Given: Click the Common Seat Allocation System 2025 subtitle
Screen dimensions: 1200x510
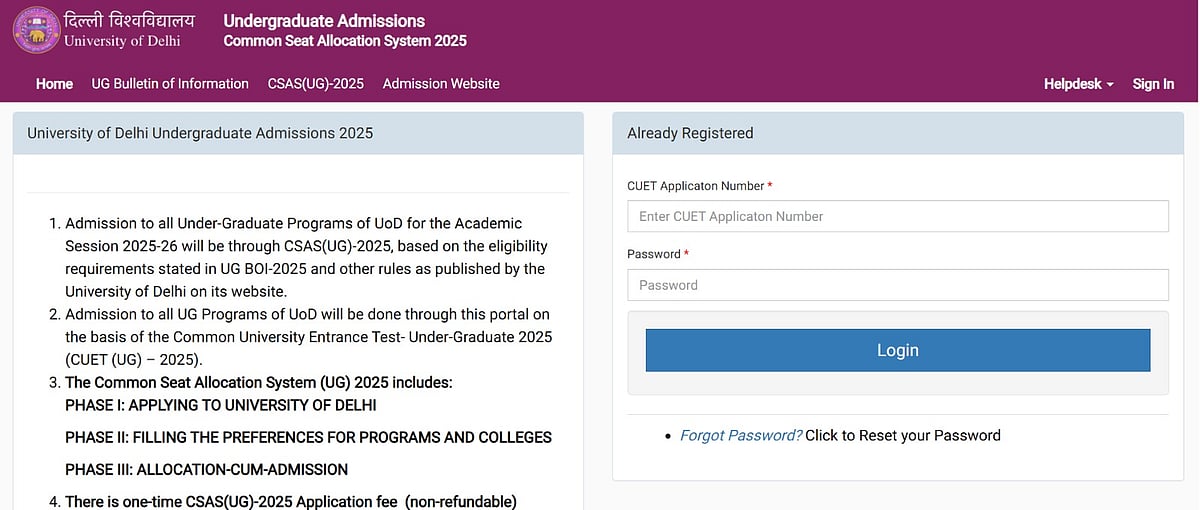Looking at the screenshot, I should tap(345, 41).
